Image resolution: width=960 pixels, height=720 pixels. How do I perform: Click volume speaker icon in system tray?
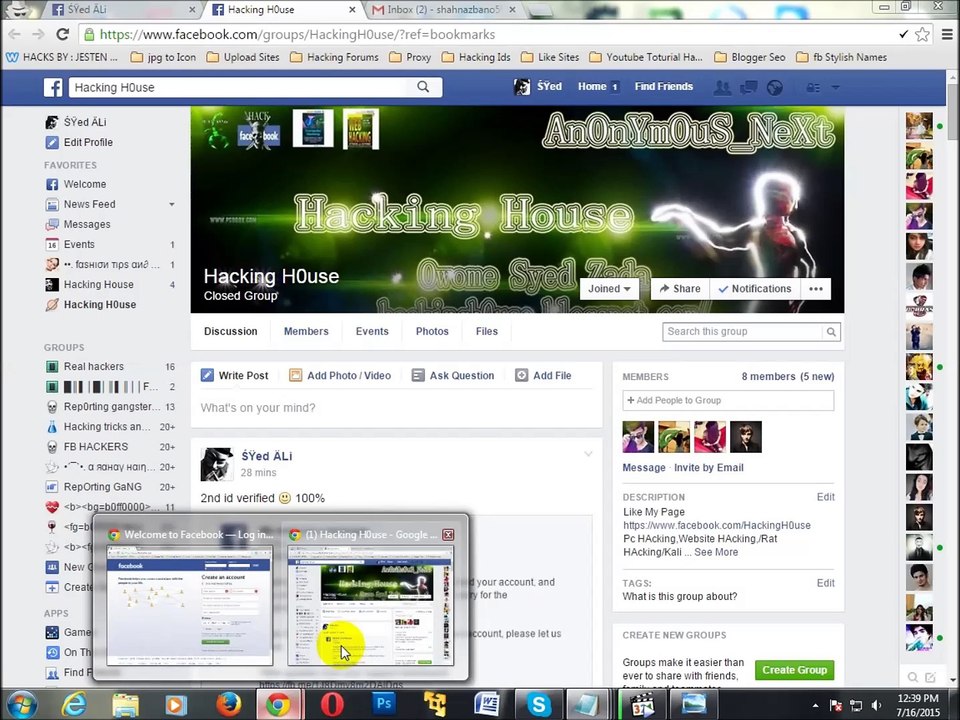pos(877,705)
